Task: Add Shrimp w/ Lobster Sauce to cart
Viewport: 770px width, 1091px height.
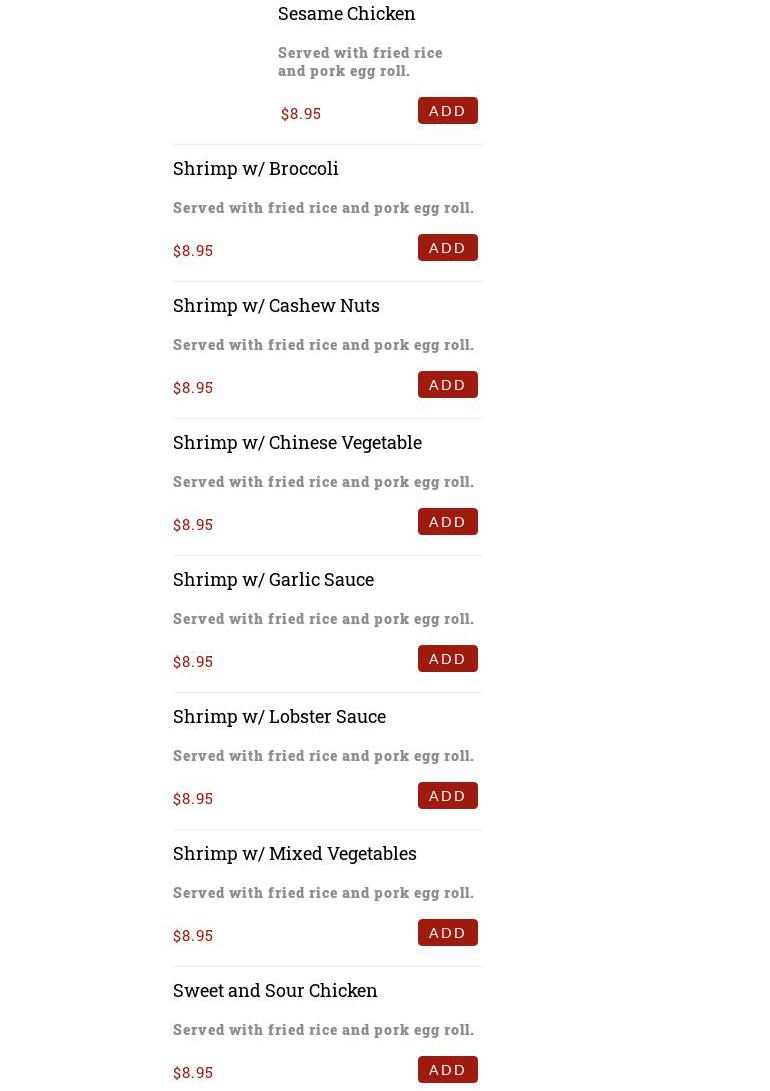Action: pos(447,796)
